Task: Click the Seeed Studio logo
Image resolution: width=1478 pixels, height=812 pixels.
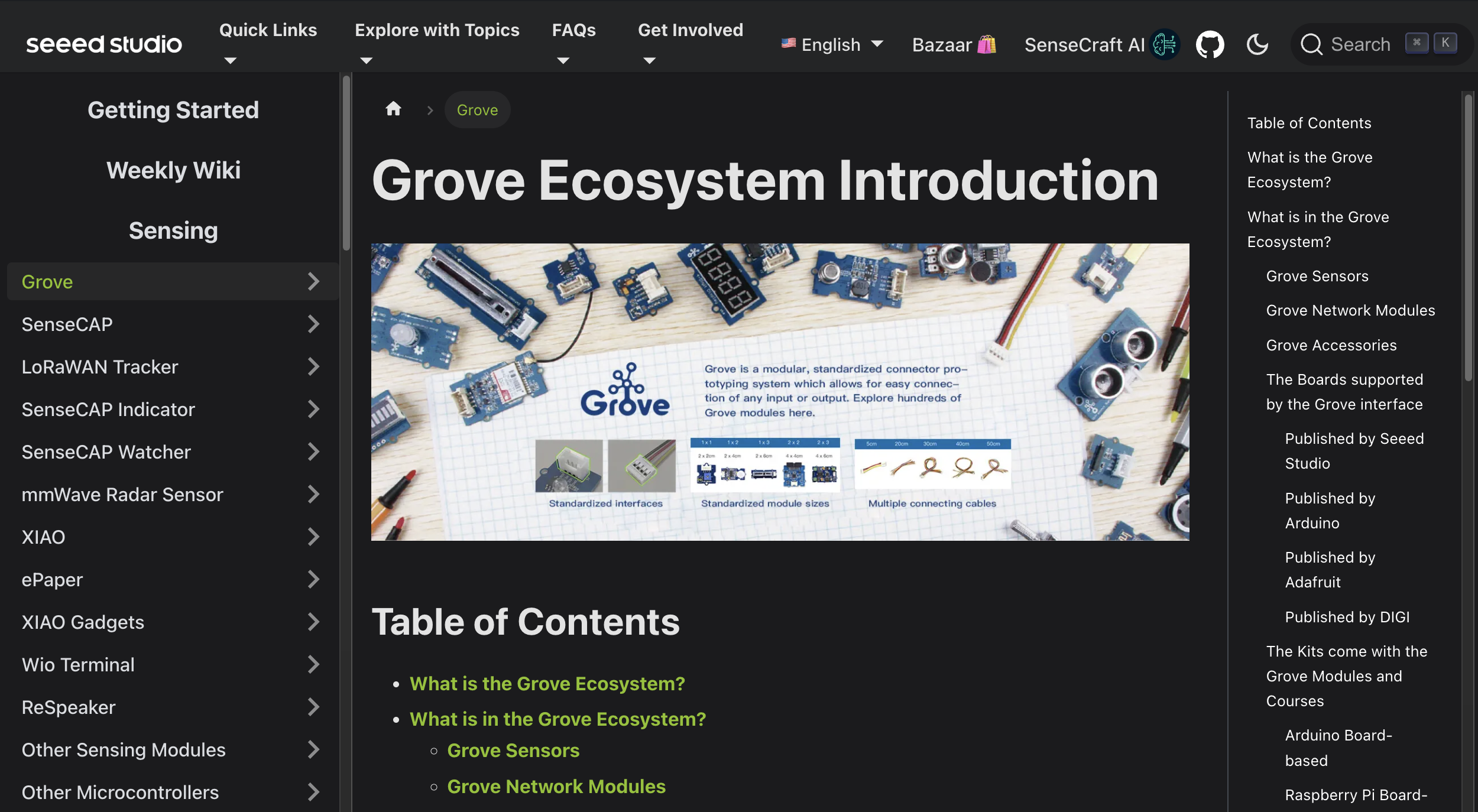Action: tap(104, 43)
